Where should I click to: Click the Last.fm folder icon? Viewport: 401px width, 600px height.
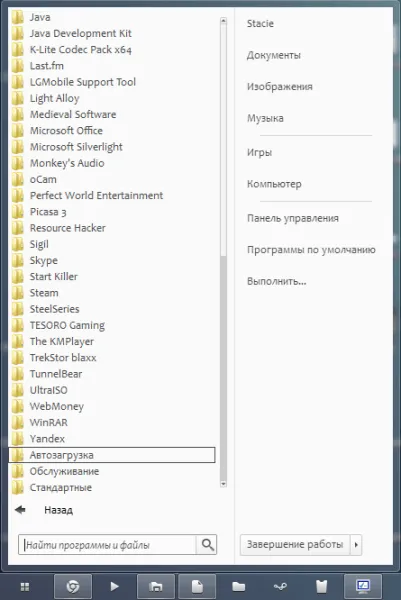coord(18,66)
